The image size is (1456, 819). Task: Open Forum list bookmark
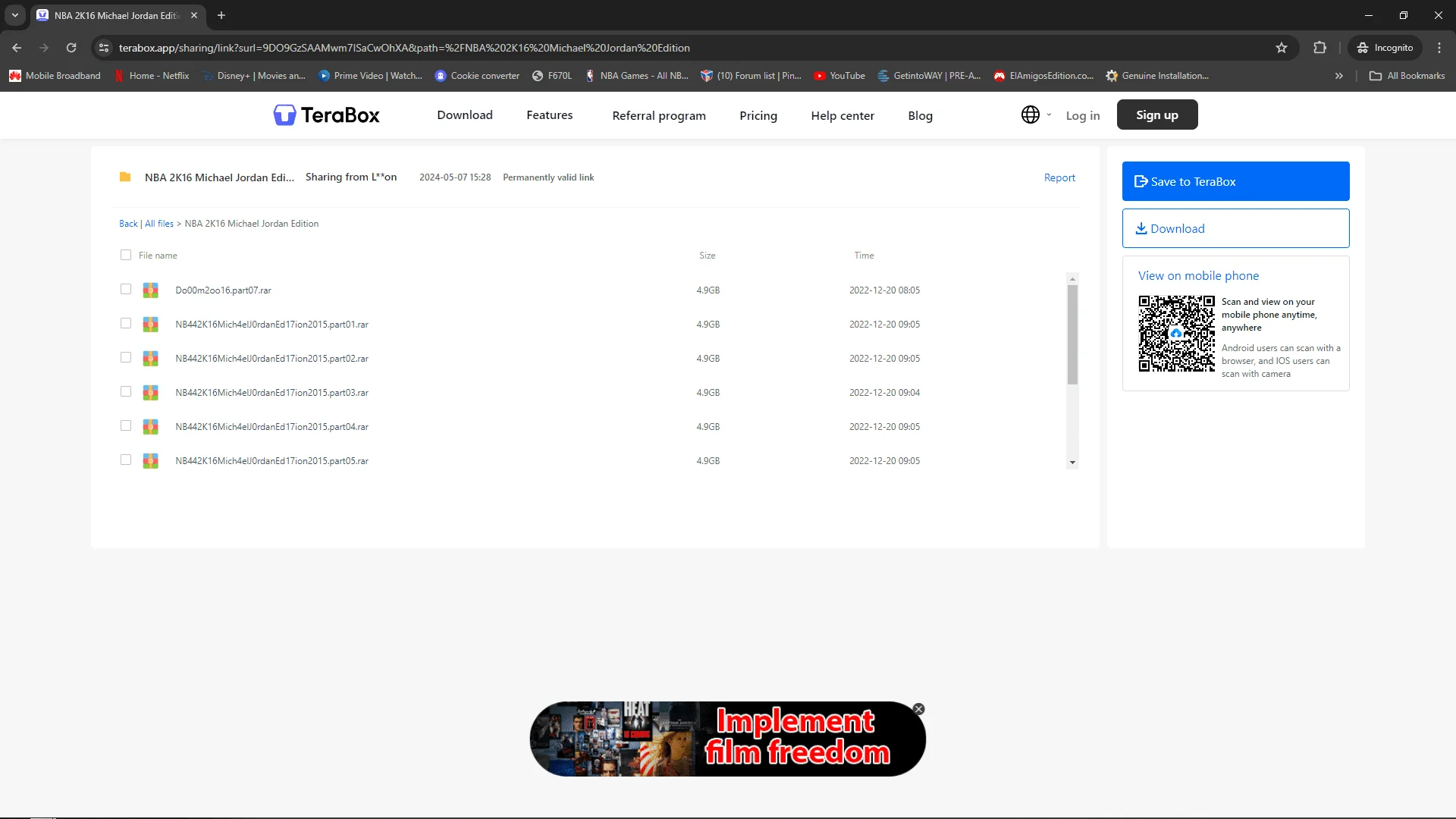(751, 76)
